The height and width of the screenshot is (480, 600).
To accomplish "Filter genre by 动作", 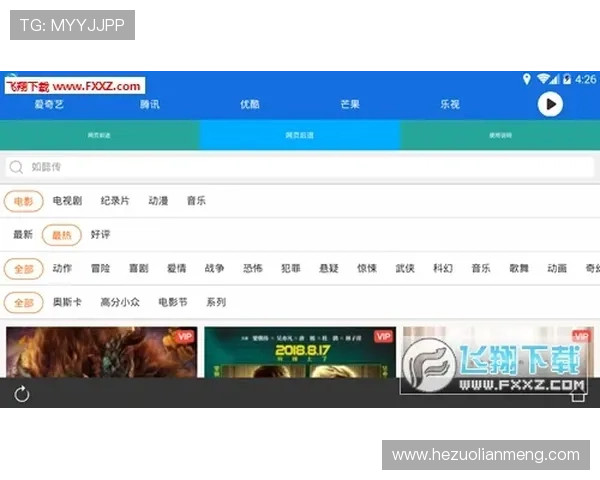I will click(62, 268).
